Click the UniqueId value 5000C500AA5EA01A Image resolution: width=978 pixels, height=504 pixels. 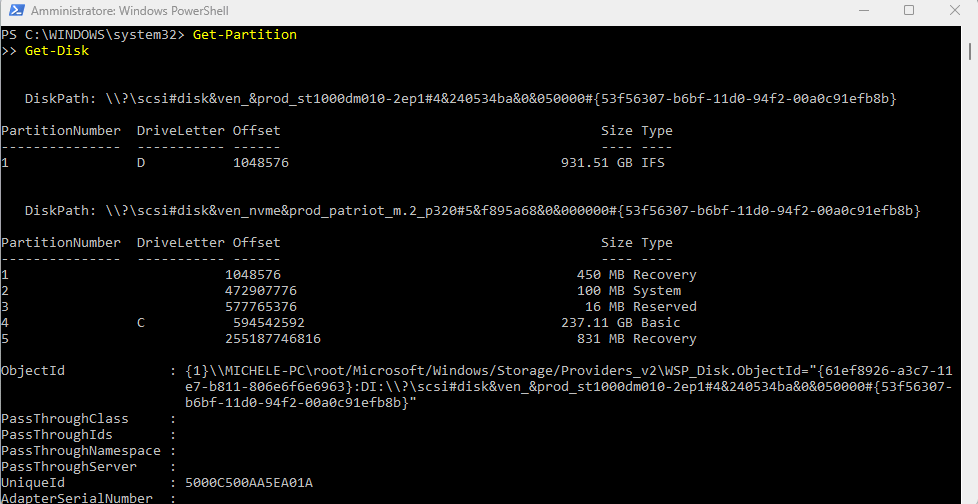(249, 483)
